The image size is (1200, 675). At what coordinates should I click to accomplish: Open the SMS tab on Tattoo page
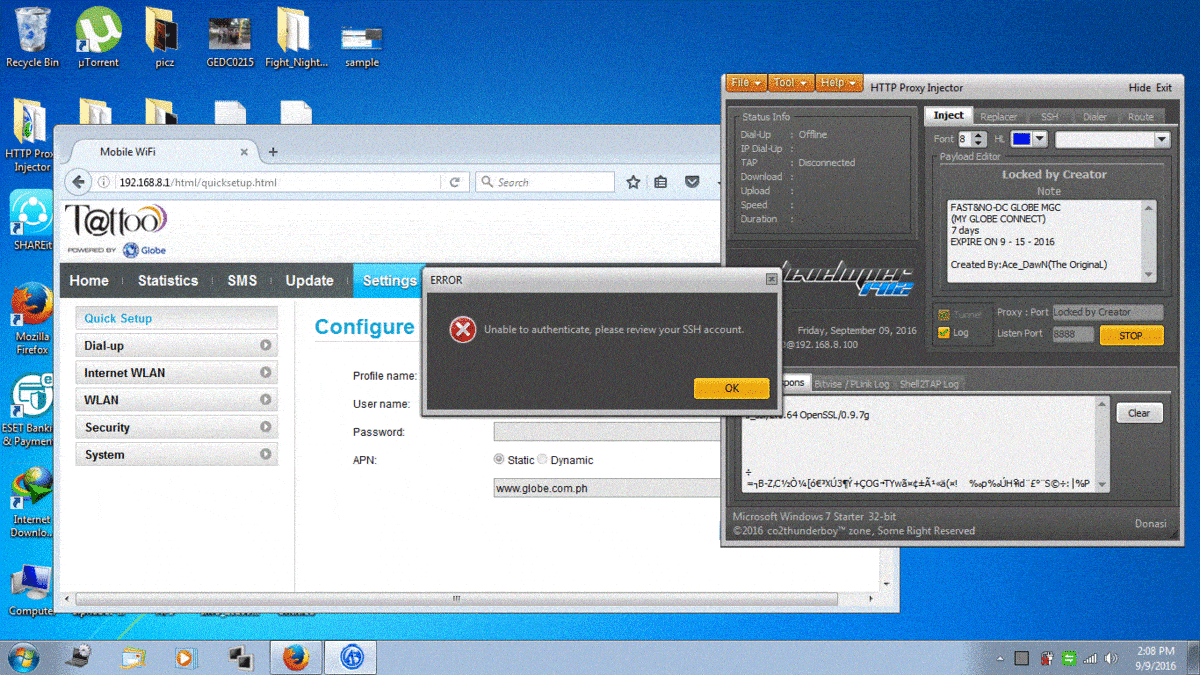[242, 281]
